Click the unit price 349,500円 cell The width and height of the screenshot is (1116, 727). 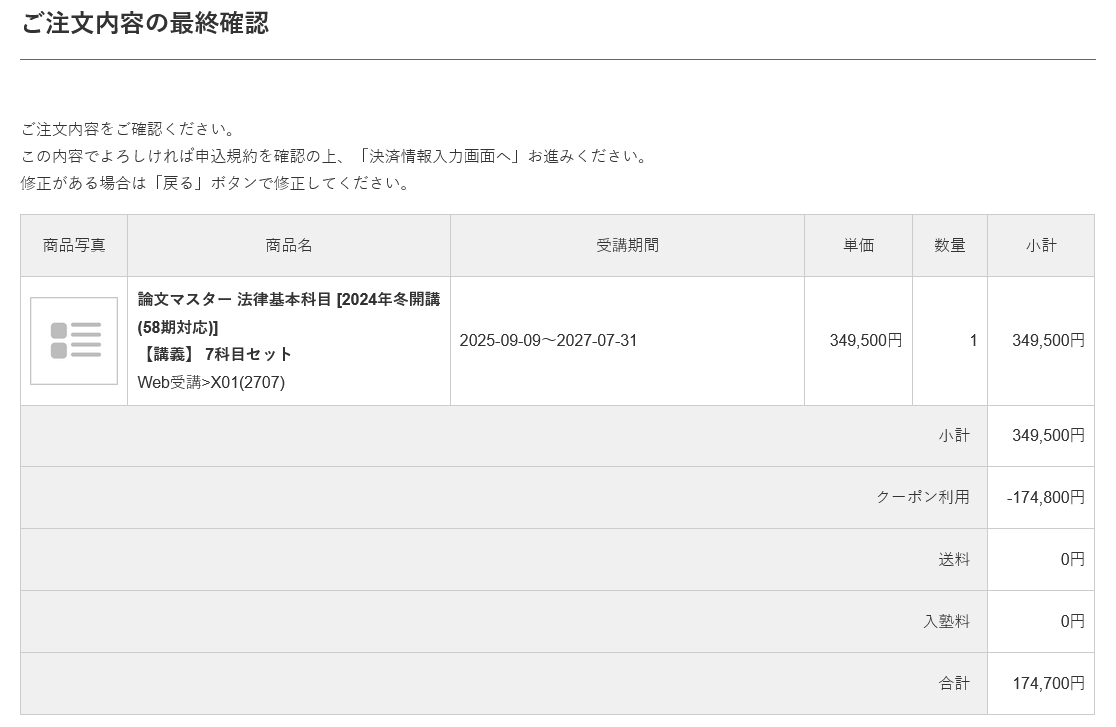pos(865,341)
